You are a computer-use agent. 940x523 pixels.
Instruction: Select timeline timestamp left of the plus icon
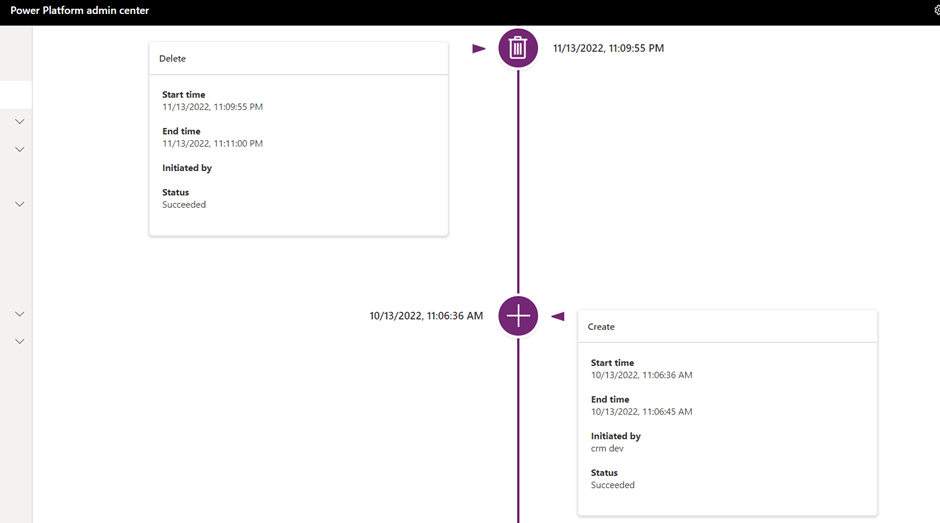tap(426, 316)
